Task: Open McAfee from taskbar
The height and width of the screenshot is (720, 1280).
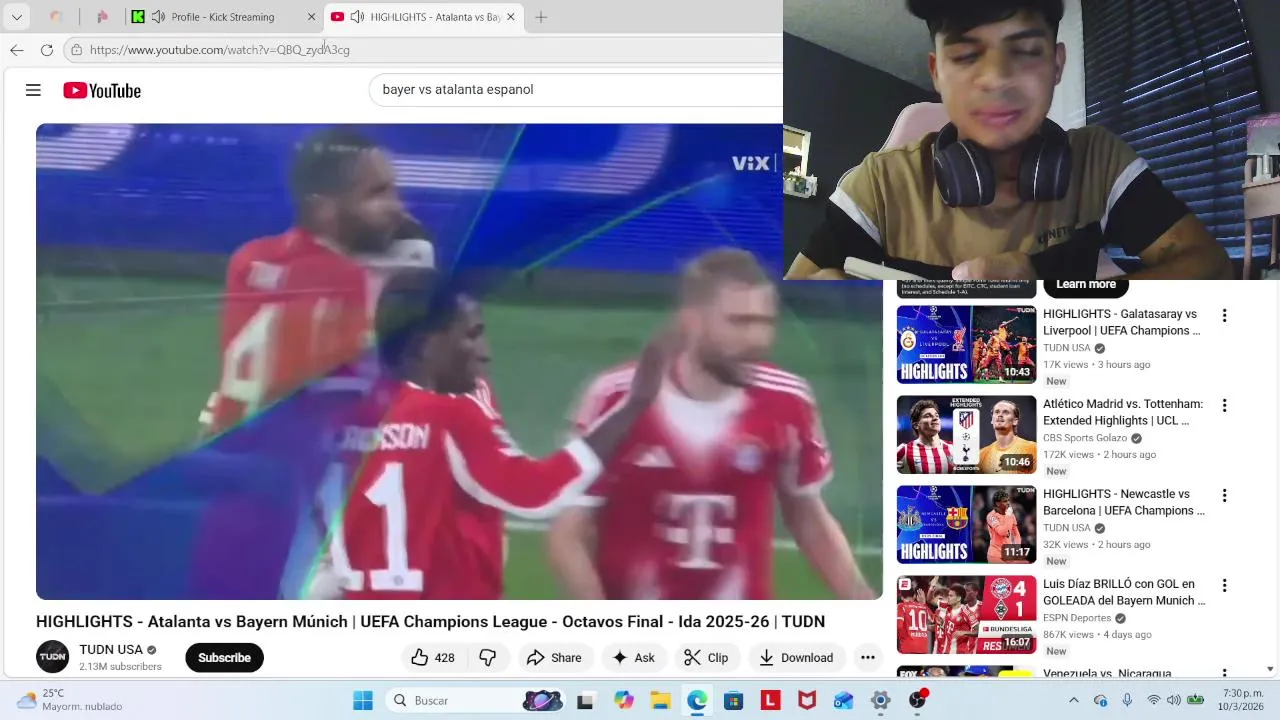Action: tap(807, 701)
